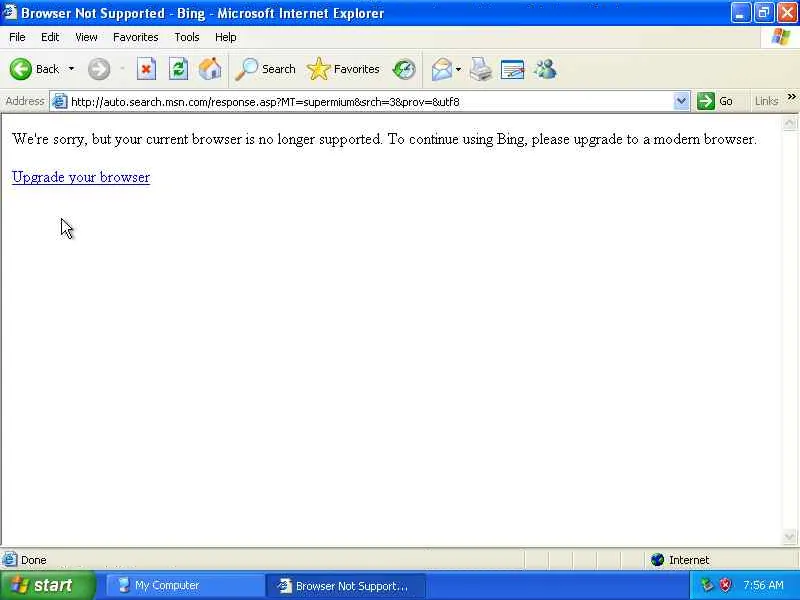This screenshot has height=600, width=800.
Task: Follow the Upgrade your browser link
Action: (x=81, y=177)
